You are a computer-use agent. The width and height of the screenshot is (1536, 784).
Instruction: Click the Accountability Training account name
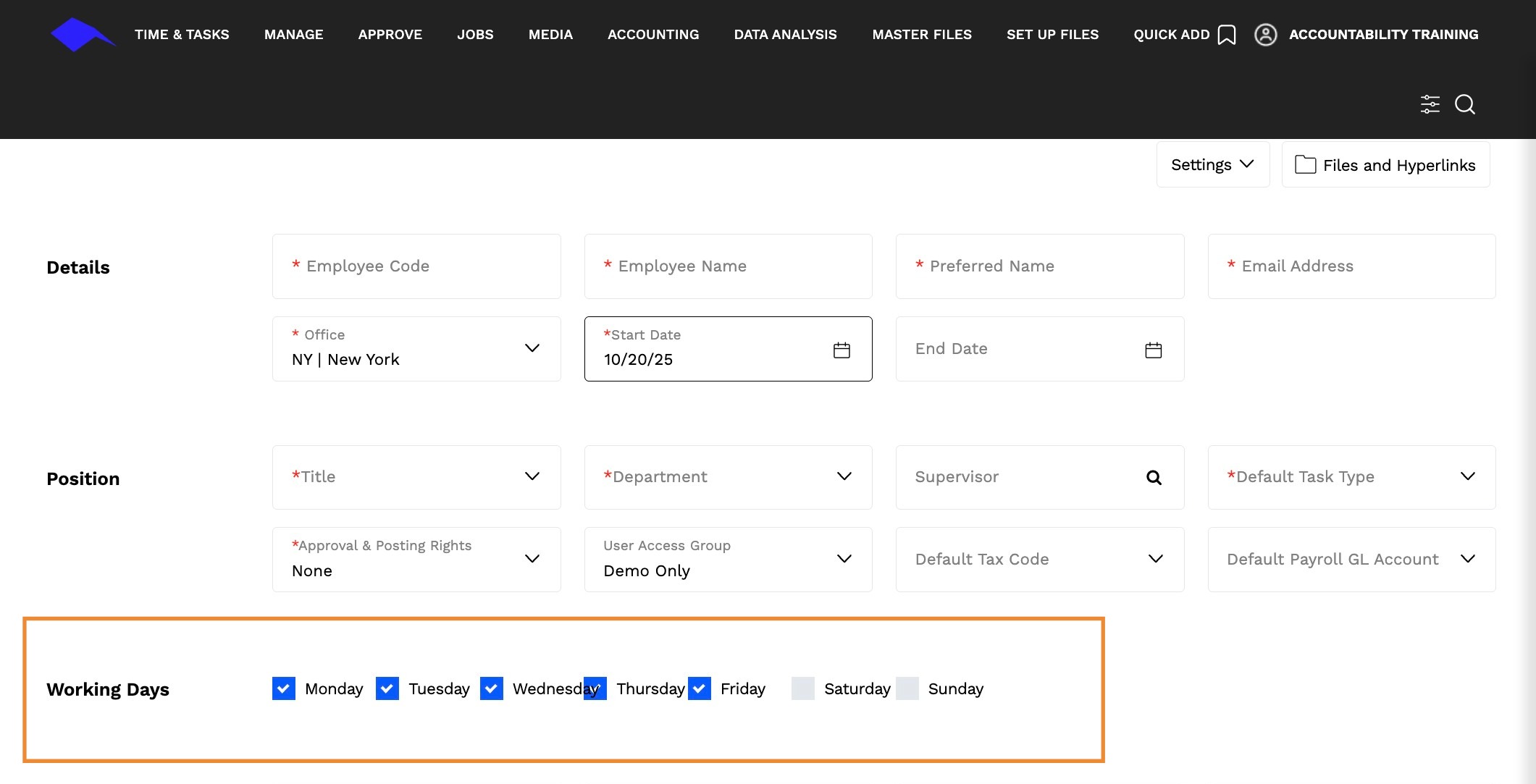pyautogui.click(x=1383, y=35)
